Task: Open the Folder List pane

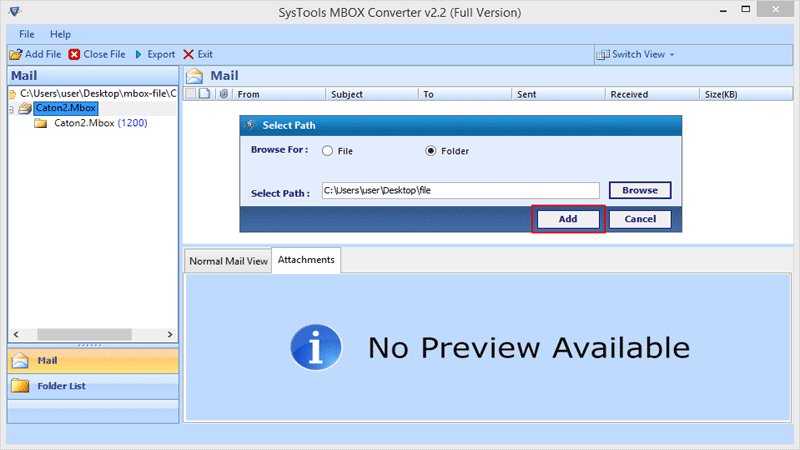Action: (x=93, y=386)
